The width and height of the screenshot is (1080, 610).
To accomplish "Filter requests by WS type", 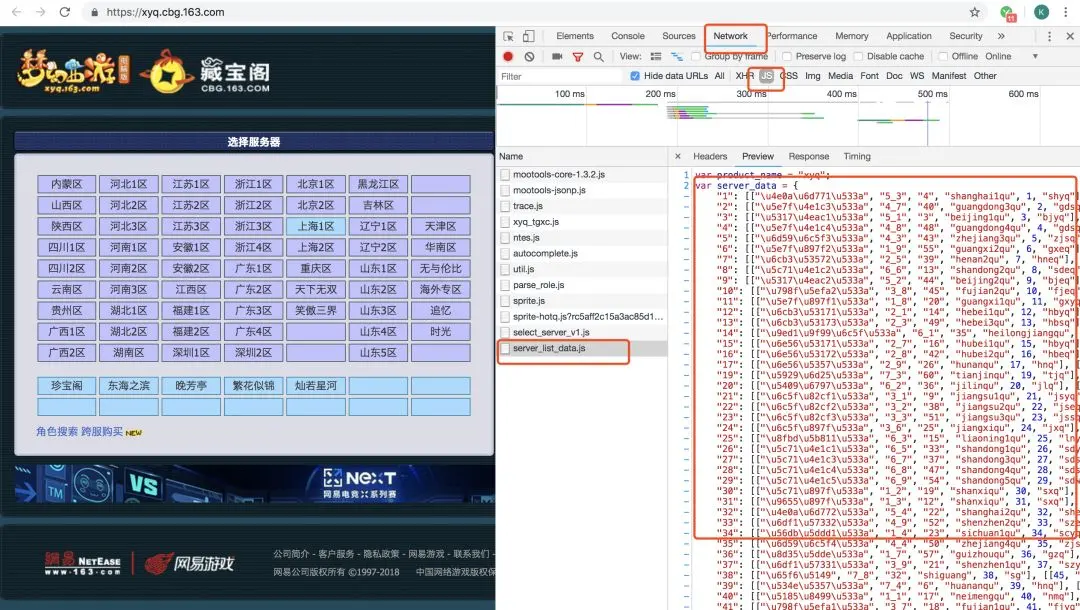I will 917,76.
